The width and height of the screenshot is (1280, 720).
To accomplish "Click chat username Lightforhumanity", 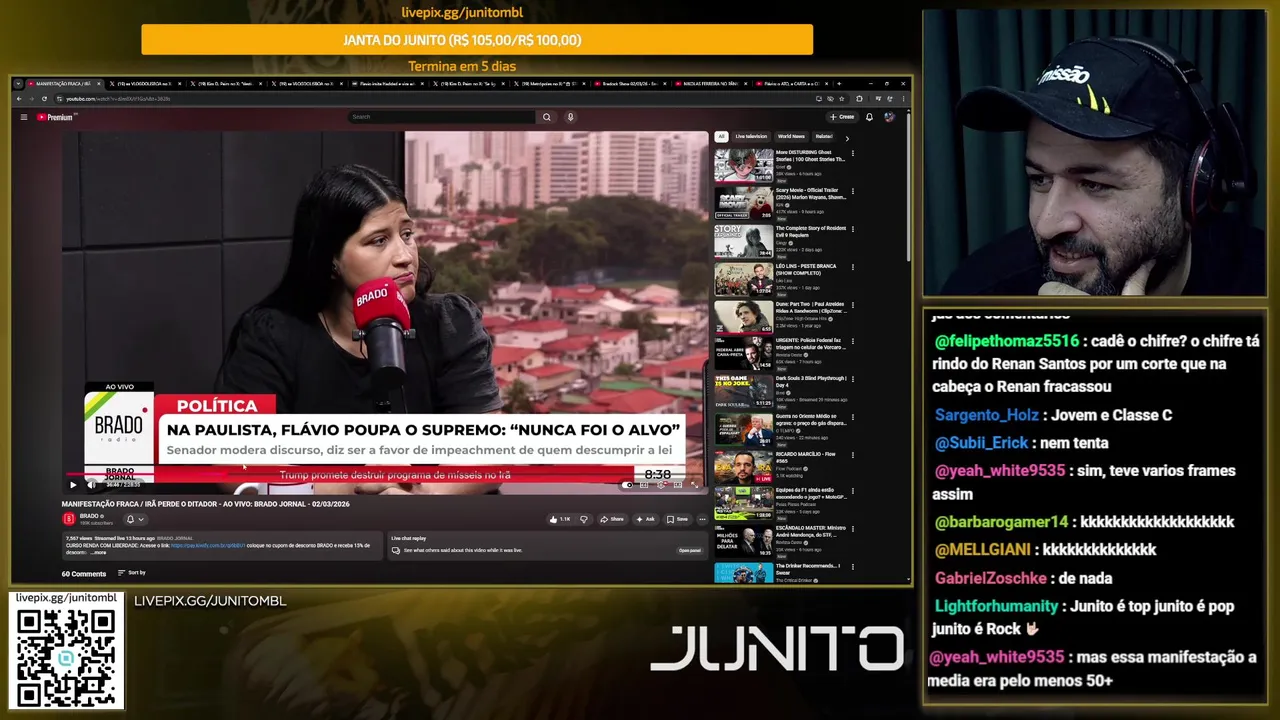I will (x=996, y=606).
